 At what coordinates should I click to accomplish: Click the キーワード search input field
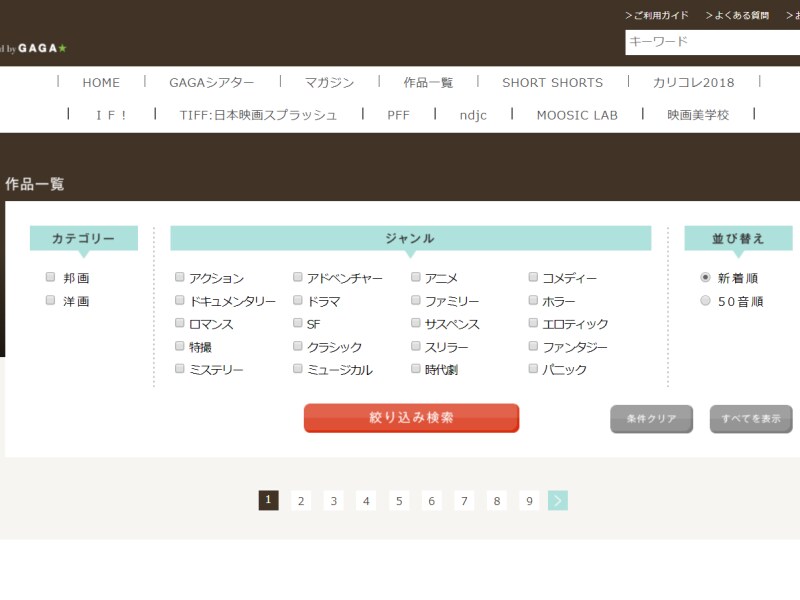(x=710, y=42)
